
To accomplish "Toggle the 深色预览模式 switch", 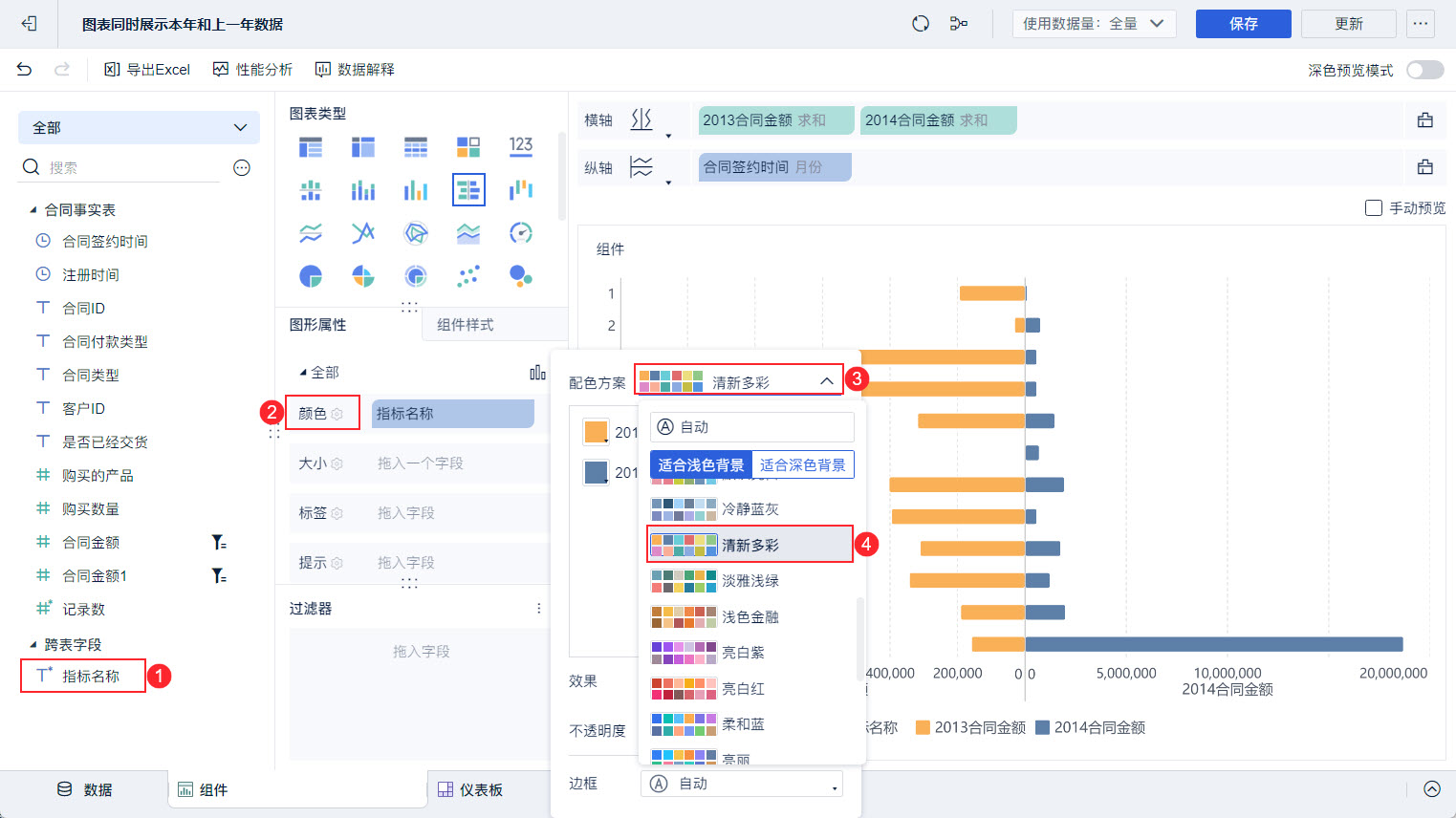I will click(x=1425, y=70).
